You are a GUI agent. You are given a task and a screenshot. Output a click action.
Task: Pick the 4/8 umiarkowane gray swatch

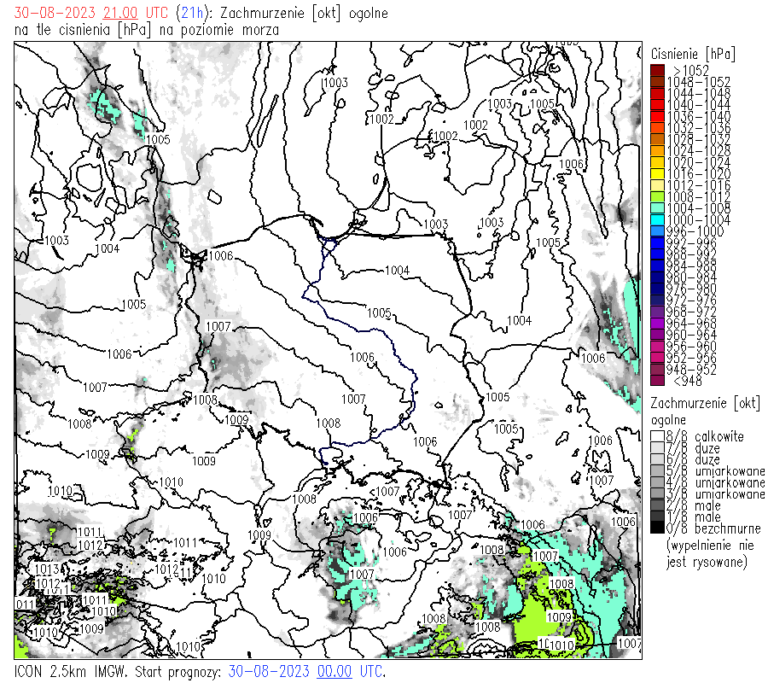click(657, 482)
